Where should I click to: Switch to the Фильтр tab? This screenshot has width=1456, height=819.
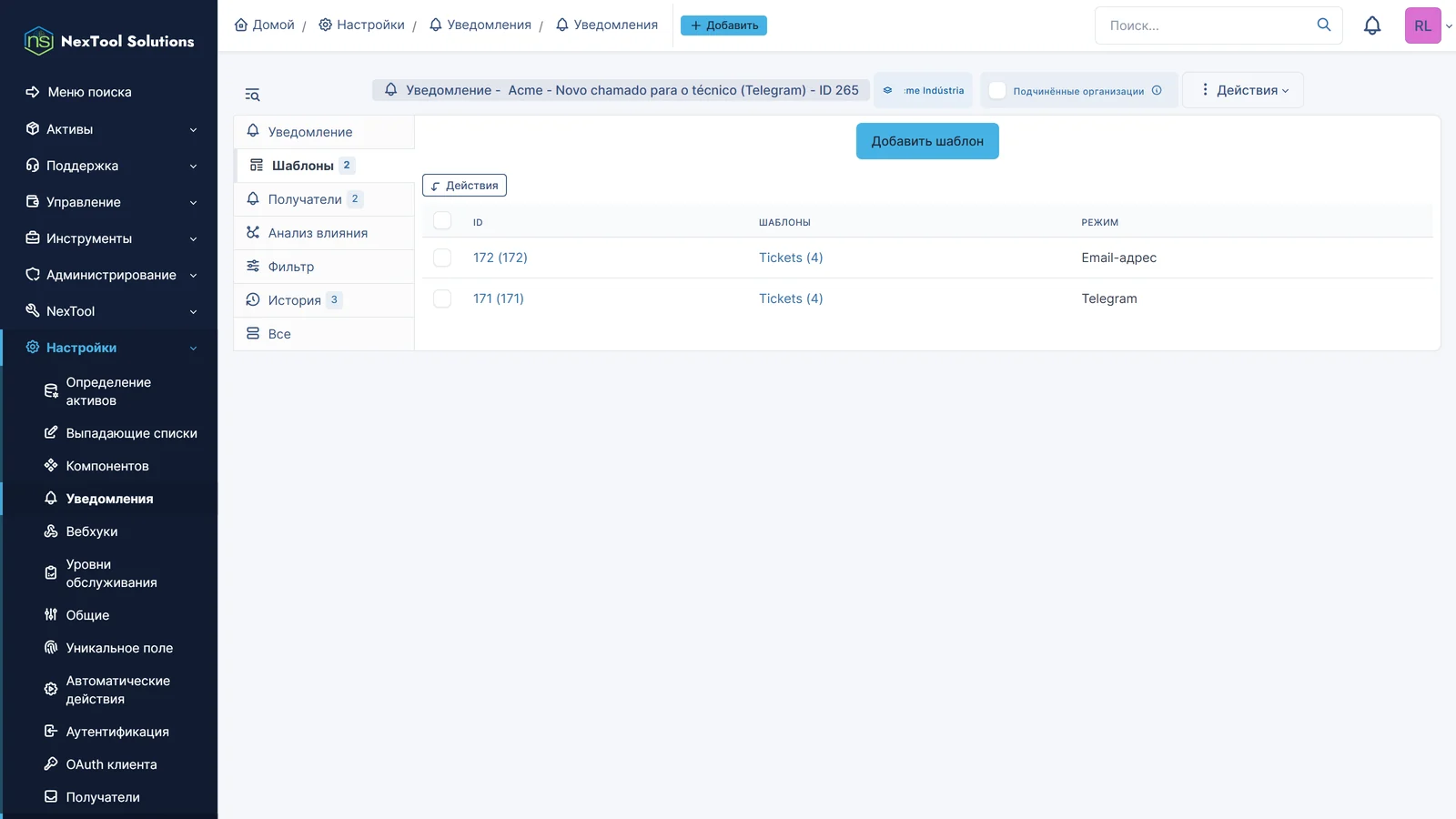coord(324,267)
